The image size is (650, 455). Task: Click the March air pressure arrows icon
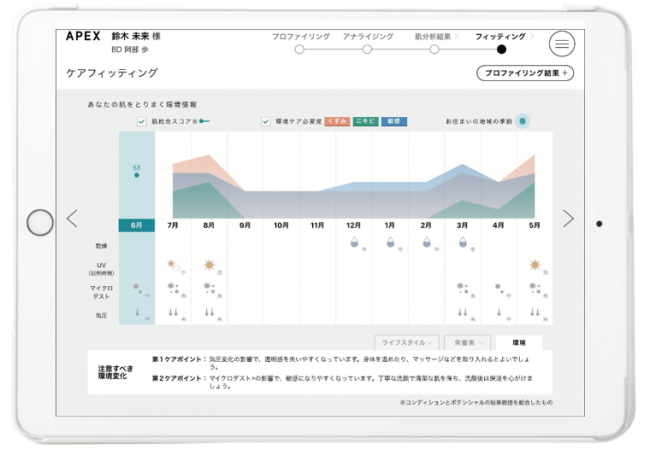(x=462, y=312)
